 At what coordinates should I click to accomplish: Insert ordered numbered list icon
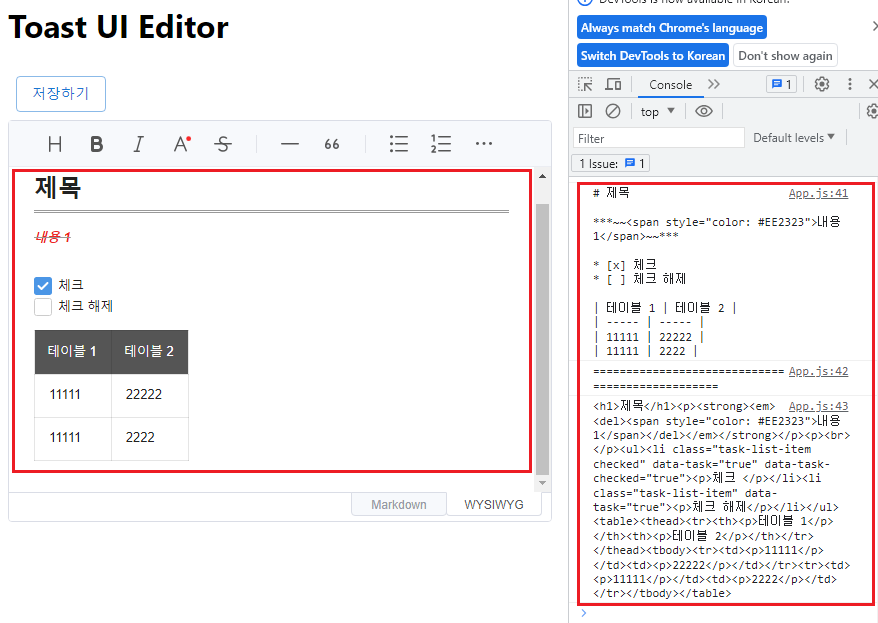click(441, 144)
